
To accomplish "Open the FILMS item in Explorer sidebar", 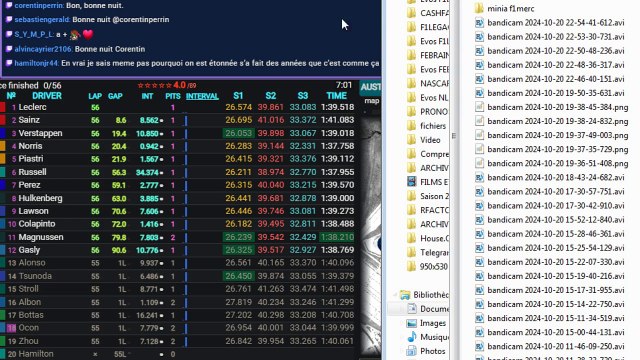I will coord(428,182).
